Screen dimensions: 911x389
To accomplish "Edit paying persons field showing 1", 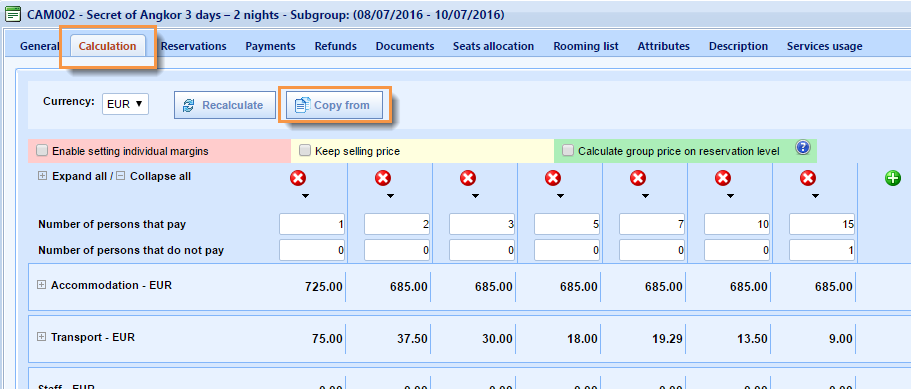I will pyautogui.click(x=312, y=224).
